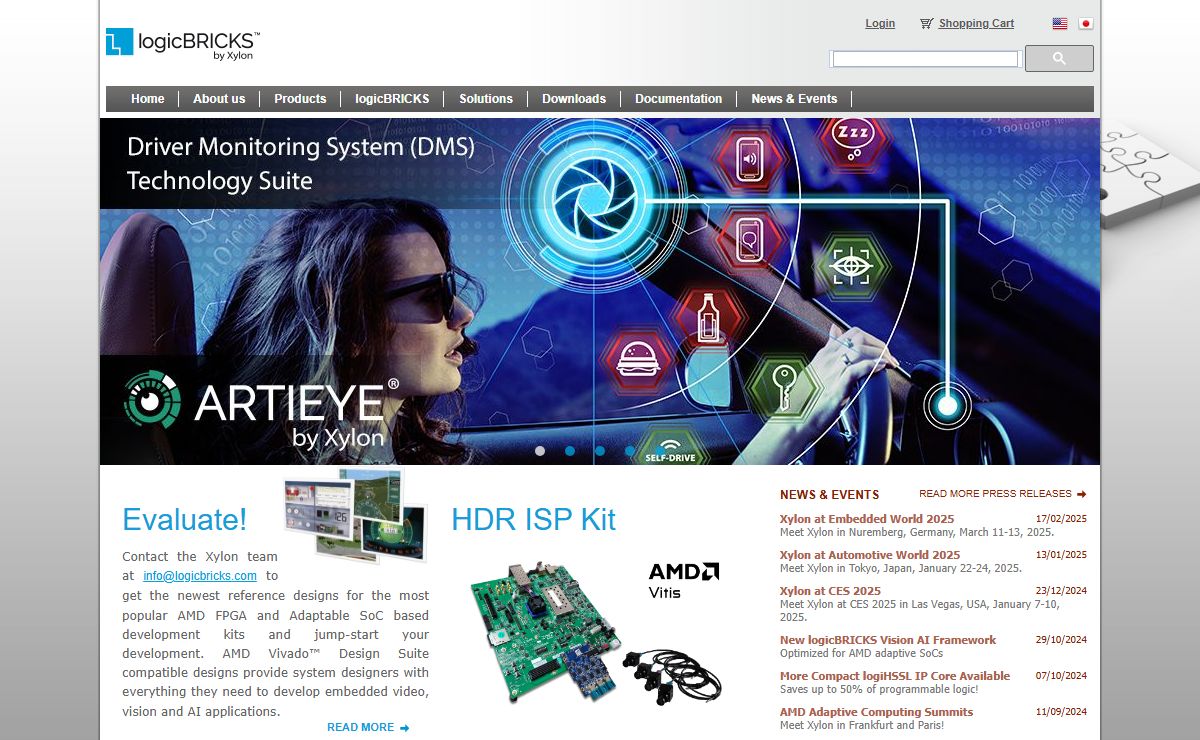Switch to the Japanese flag
This screenshot has height=740, width=1200.
click(1086, 23)
